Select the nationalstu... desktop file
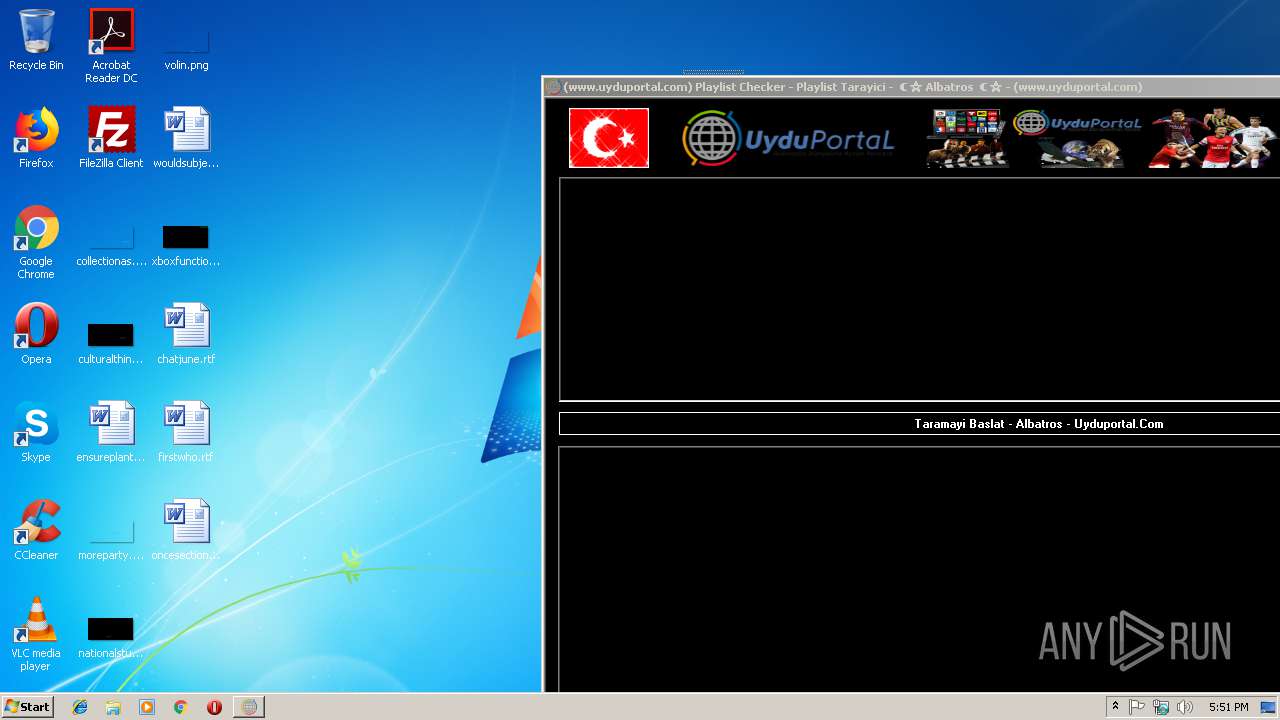 click(x=111, y=638)
